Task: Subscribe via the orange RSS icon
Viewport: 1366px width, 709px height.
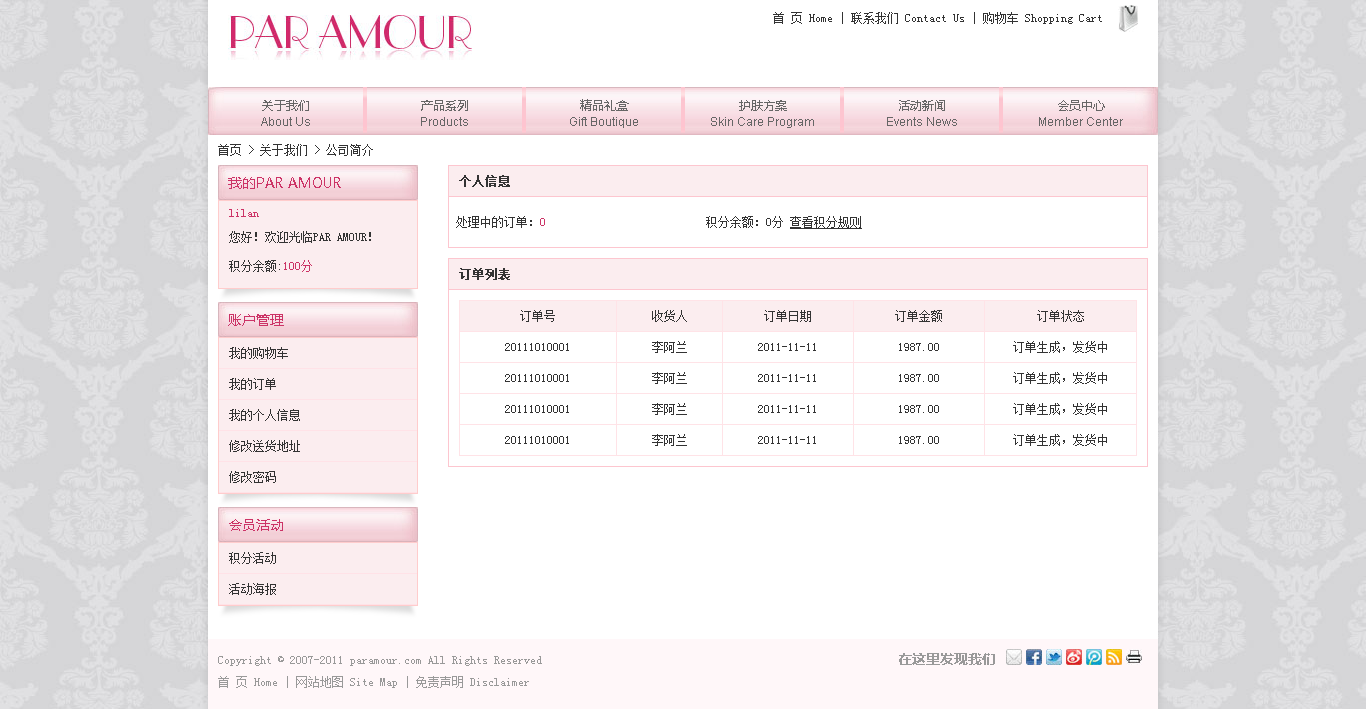Action: [x=1114, y=657]
